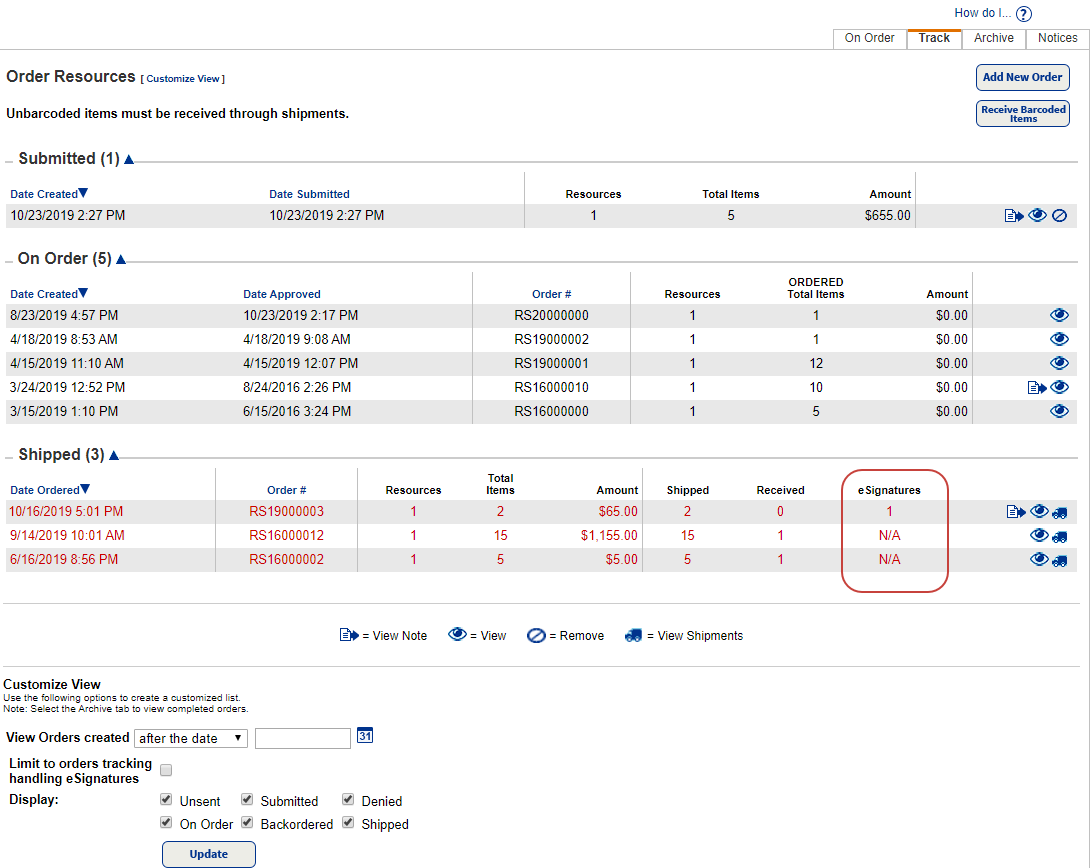The image size is (1090, 868).
Task: Click Receive Barcoded Items button
Action: [x=1023, y=114]
